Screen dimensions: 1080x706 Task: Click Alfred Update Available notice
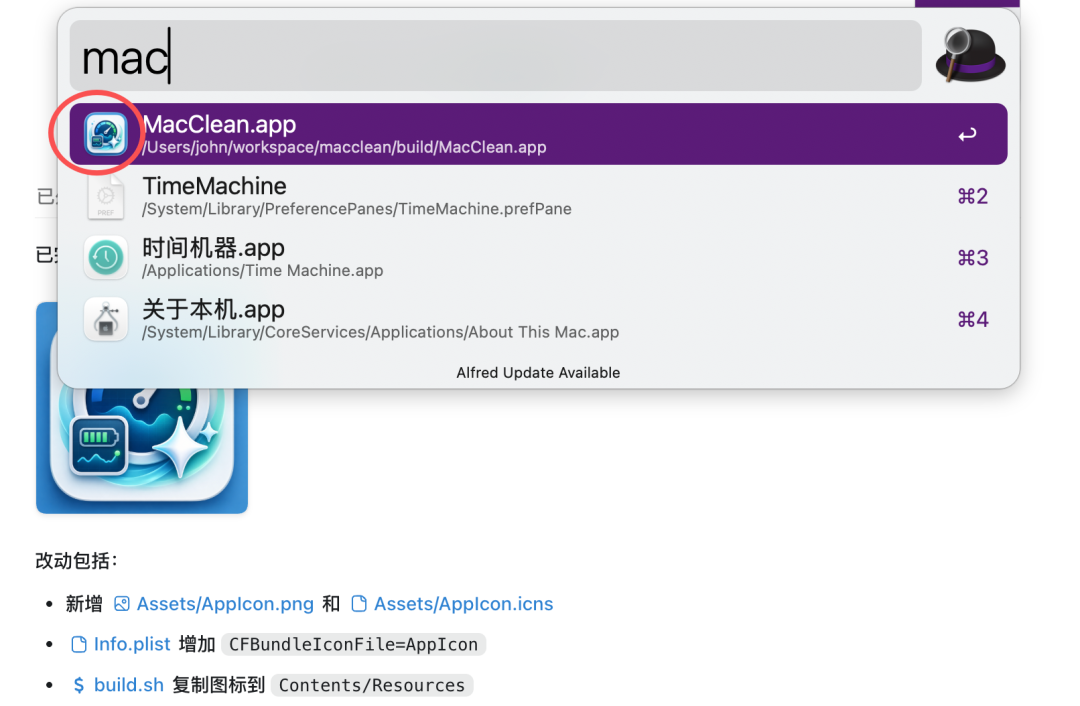point(538,373)
